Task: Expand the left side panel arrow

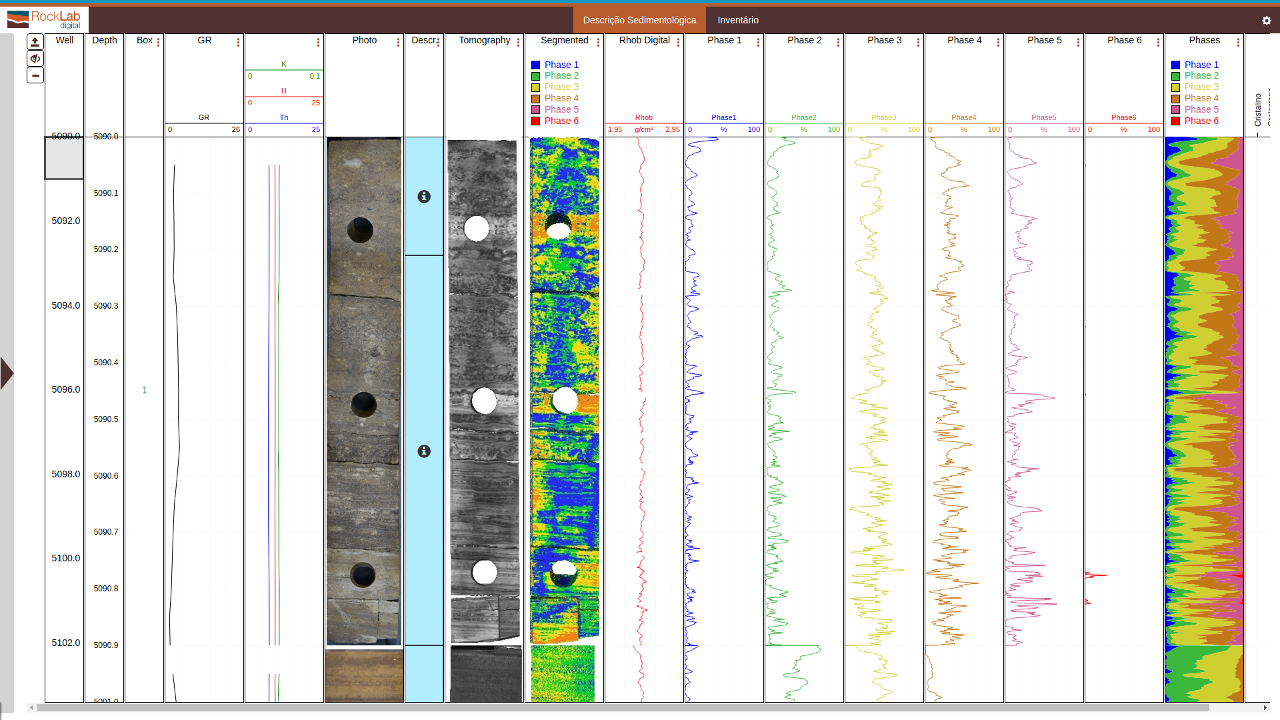Action: tap(7, 374)
